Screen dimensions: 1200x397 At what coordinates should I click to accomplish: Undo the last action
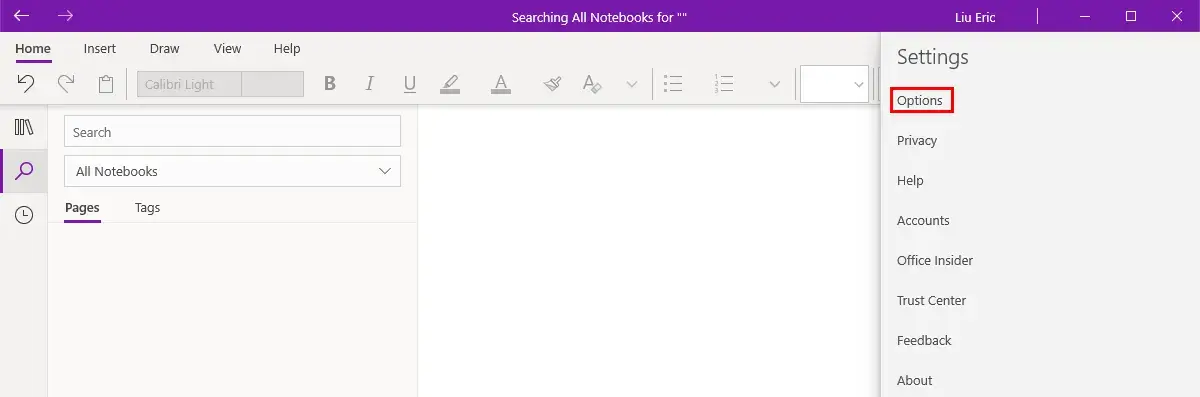pos(26,84)
